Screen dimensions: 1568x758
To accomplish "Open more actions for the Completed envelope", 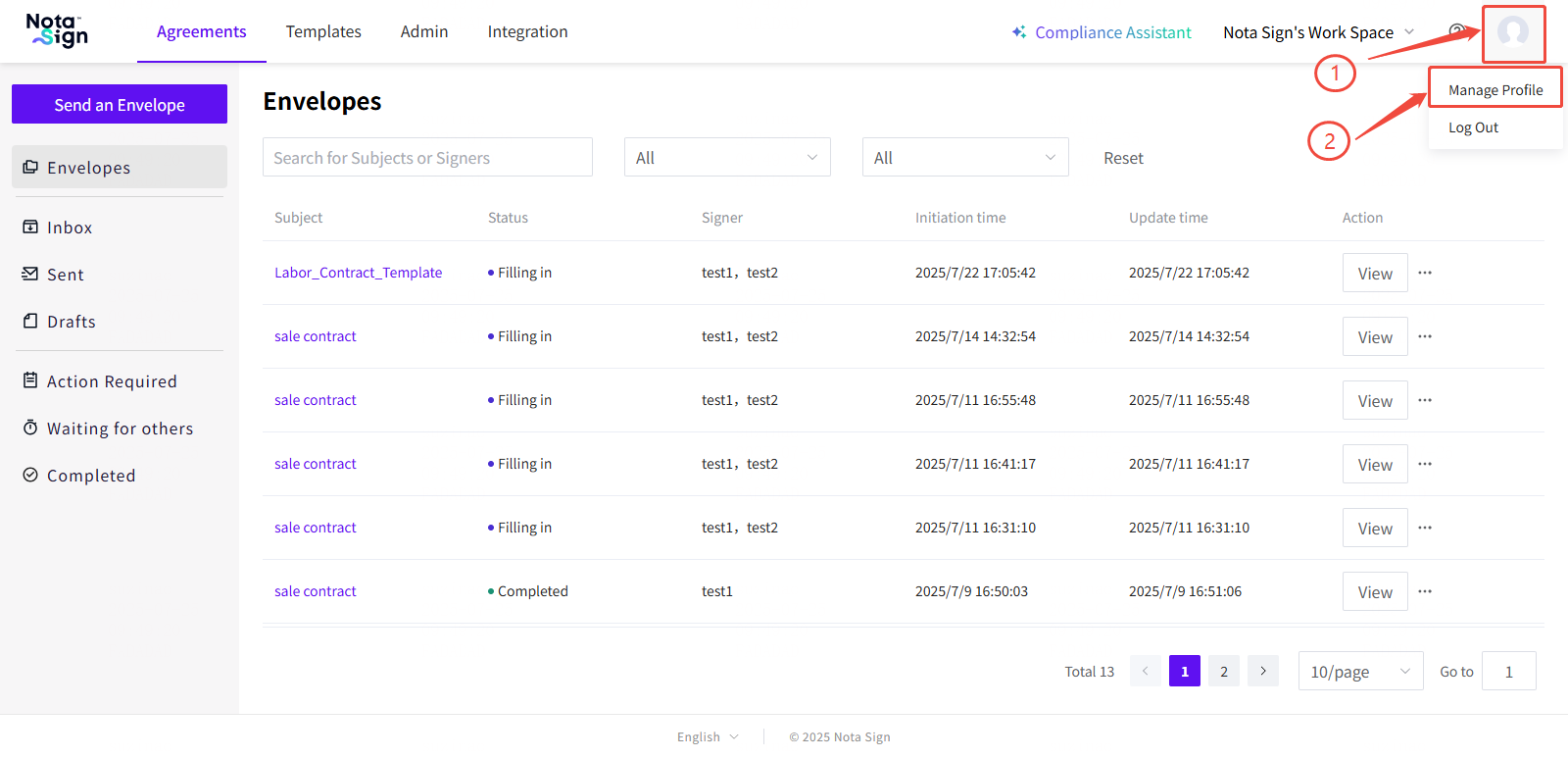I will tap(1425, 591).
